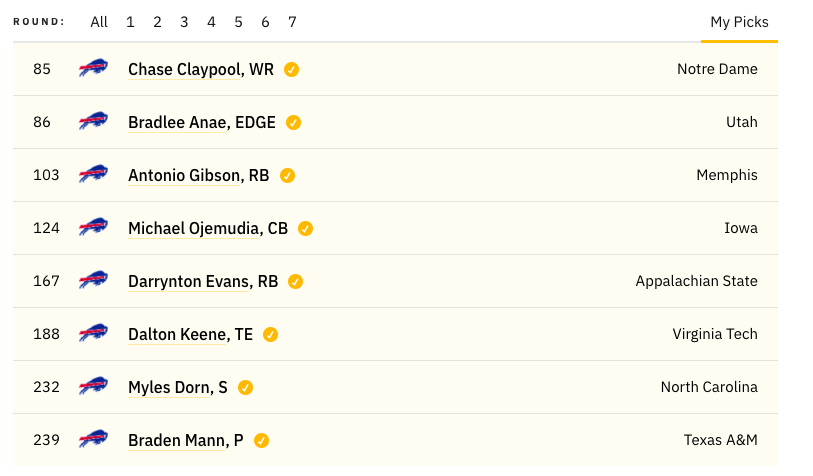Viewport: 813px width, 476px height.
Task: Show All rounds filter
Action: coord(99,22)
